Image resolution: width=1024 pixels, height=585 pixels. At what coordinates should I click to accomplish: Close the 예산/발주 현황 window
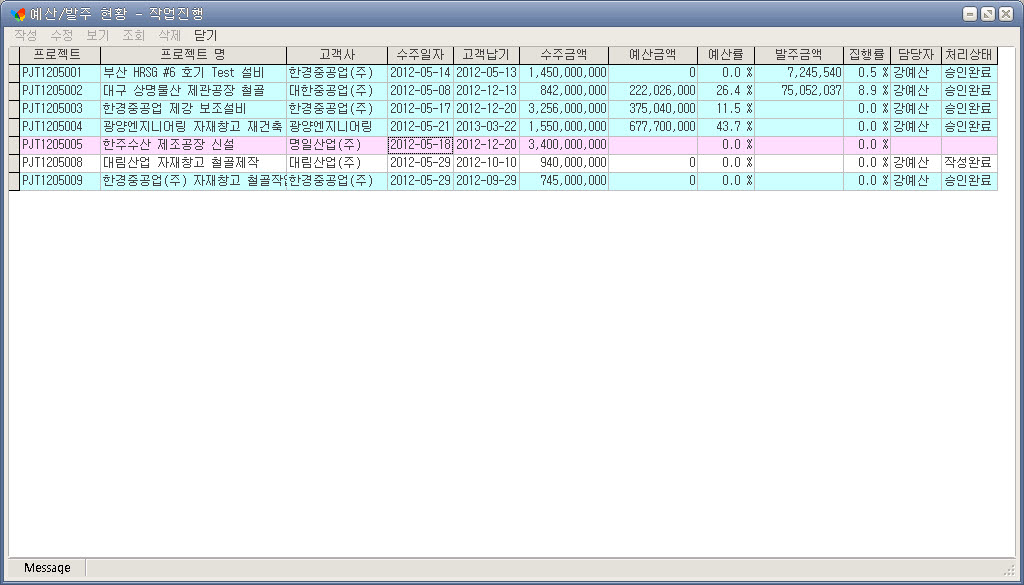(x=1005, y=14)
